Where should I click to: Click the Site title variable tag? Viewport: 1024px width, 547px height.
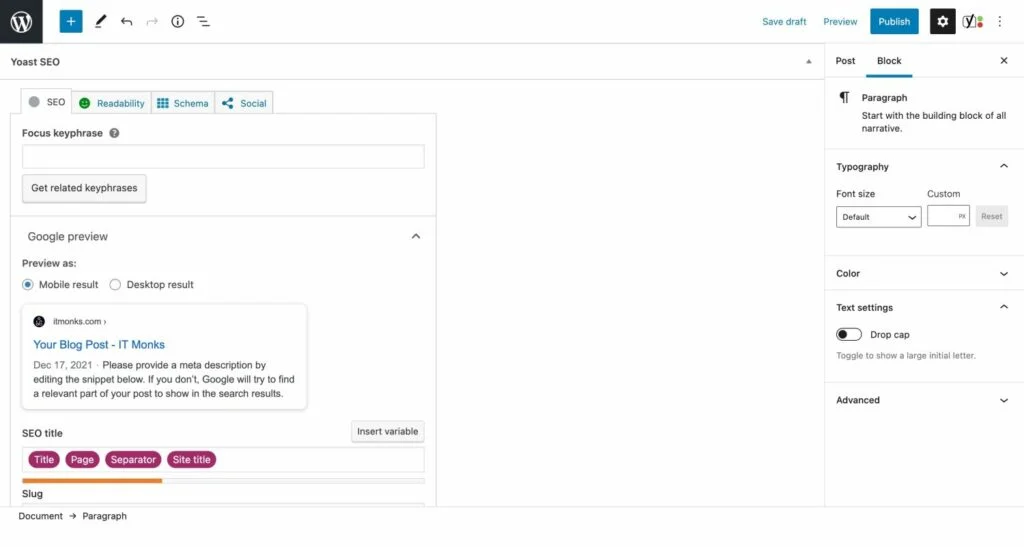tap(191, 460)
